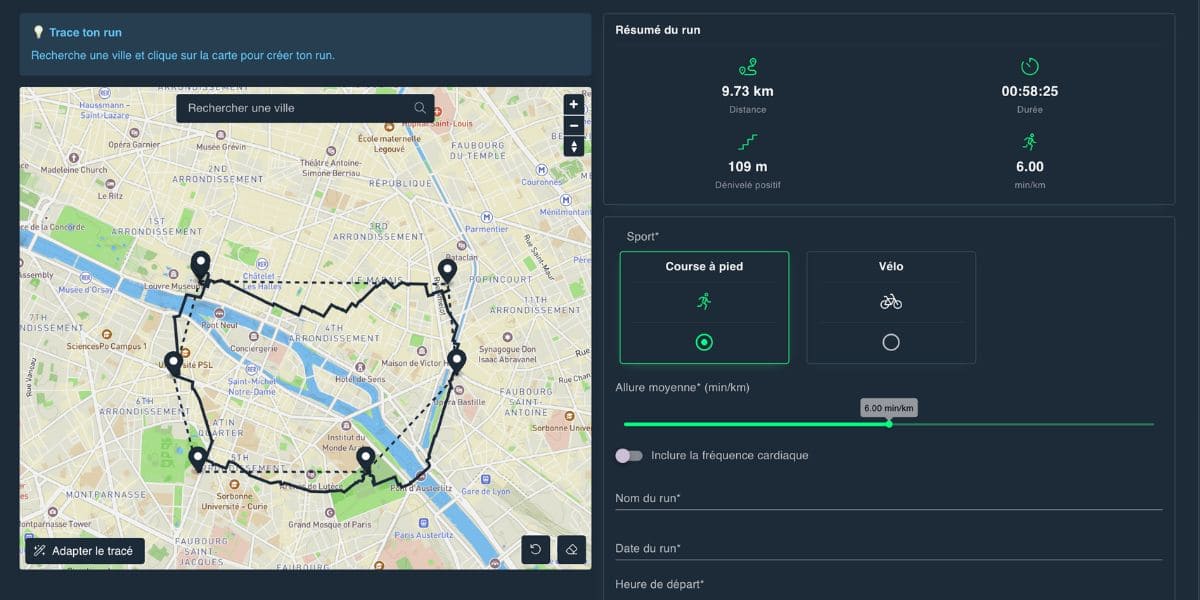1200x600 pixels.
Task: Select the marker at the route's southwest corner
Action: 198,459
